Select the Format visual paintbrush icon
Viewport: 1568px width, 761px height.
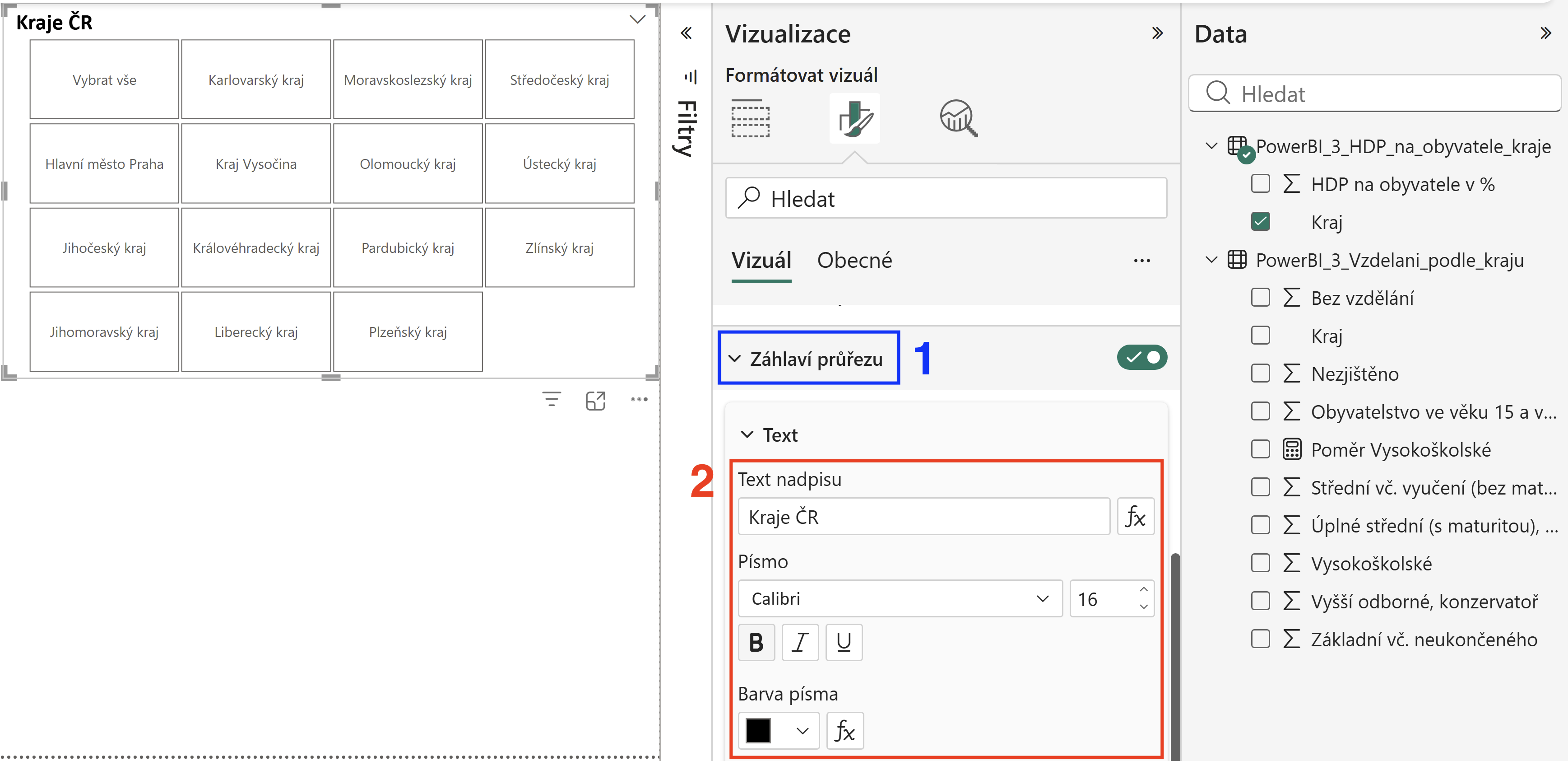[x=854, y=118]
